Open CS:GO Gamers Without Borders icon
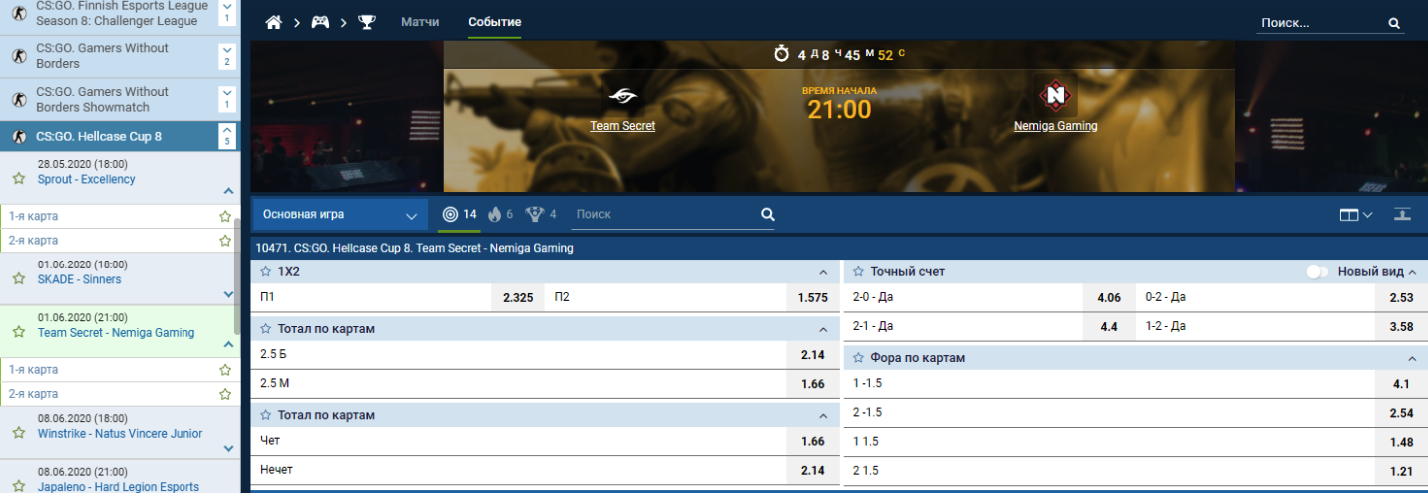The height and width of the screenshot is (493, 1428). click(18, 56)
